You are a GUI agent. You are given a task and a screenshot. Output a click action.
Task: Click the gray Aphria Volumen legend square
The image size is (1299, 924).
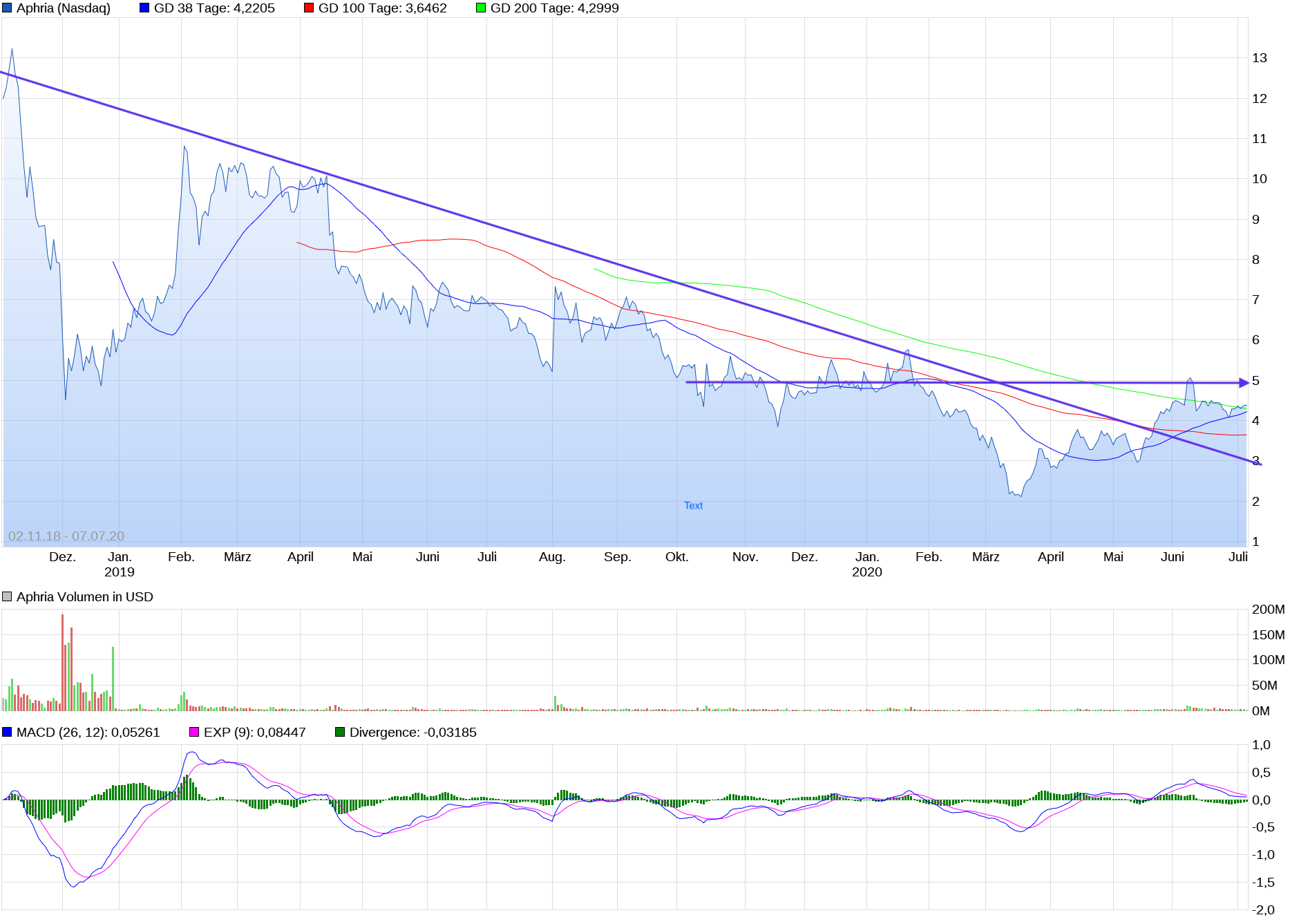click(7, 596)
